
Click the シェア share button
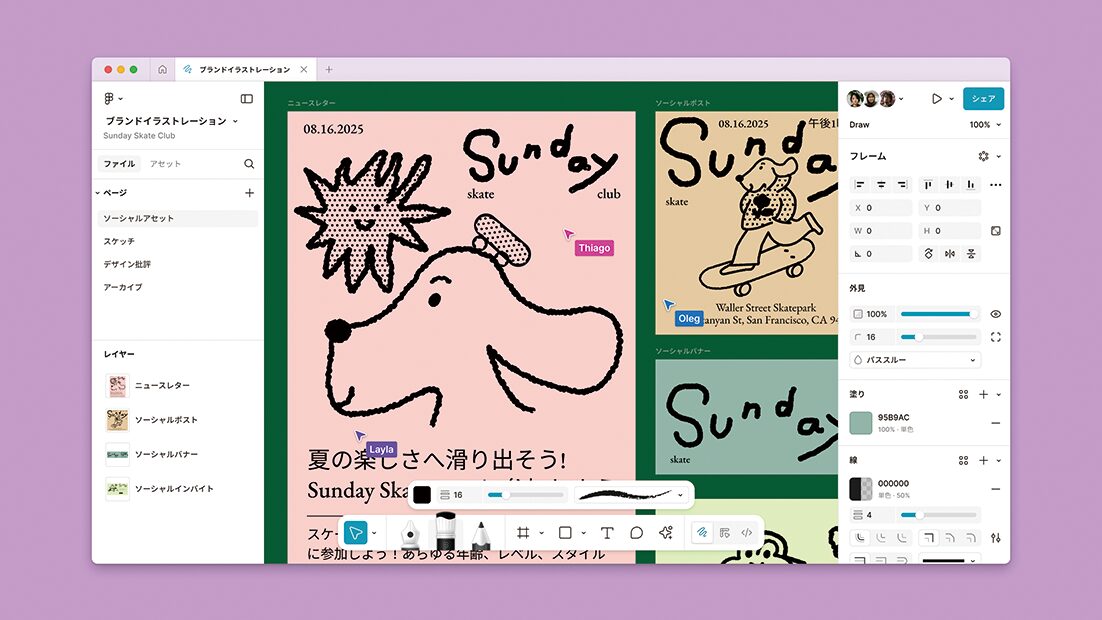pyautogui.click(x=983, y=99)
